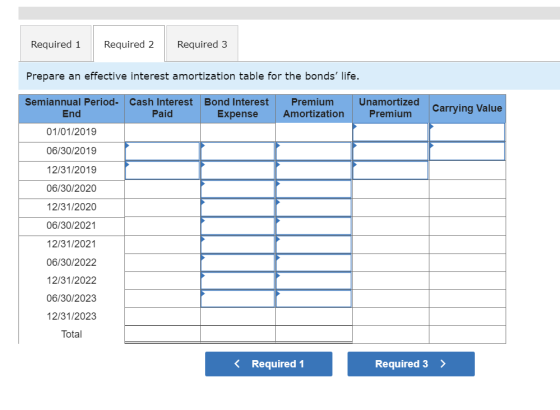Select Premium Amortization cell for 06/30/2022
The image size is (560, 410).
(314, 263)
